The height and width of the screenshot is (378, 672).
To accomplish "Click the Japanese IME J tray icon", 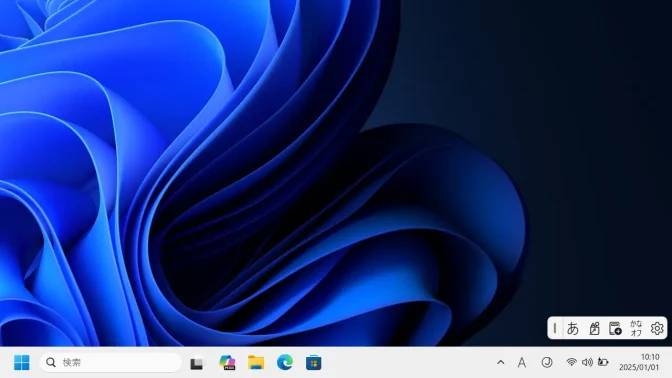I will click(x=546, y=363).
